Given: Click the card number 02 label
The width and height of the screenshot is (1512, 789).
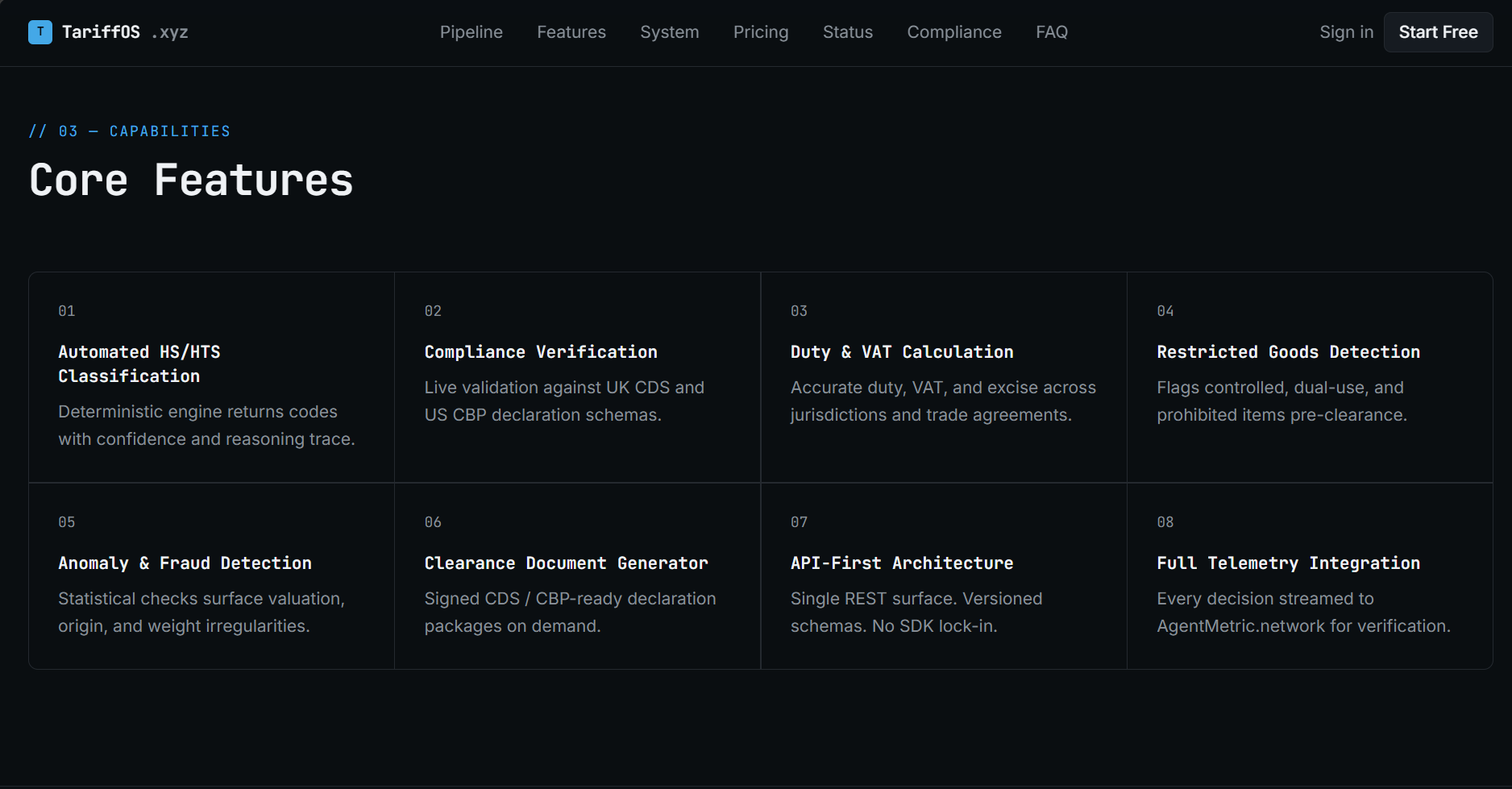Looking at the screenshot, I should coord(433,311).
